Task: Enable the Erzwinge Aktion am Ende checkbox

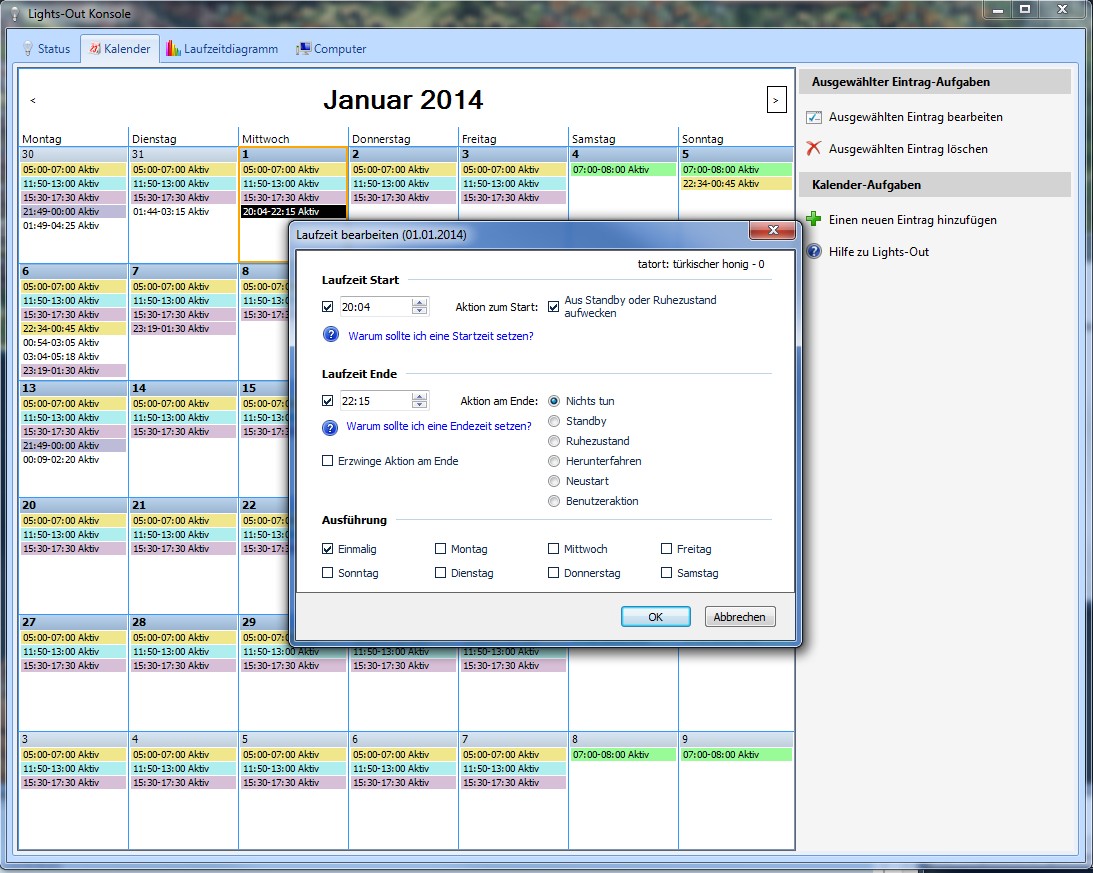Action: tap(325, 460)
